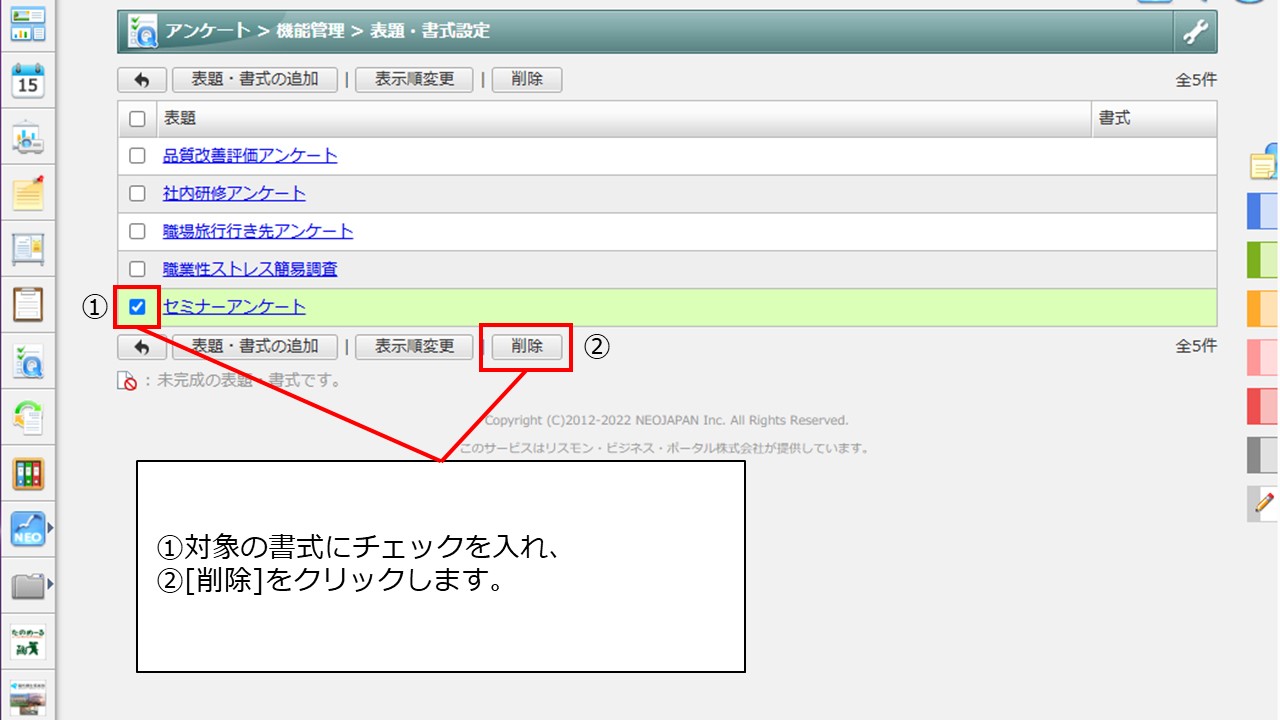
Task: Click the top 削除 button
Action: 527,80
